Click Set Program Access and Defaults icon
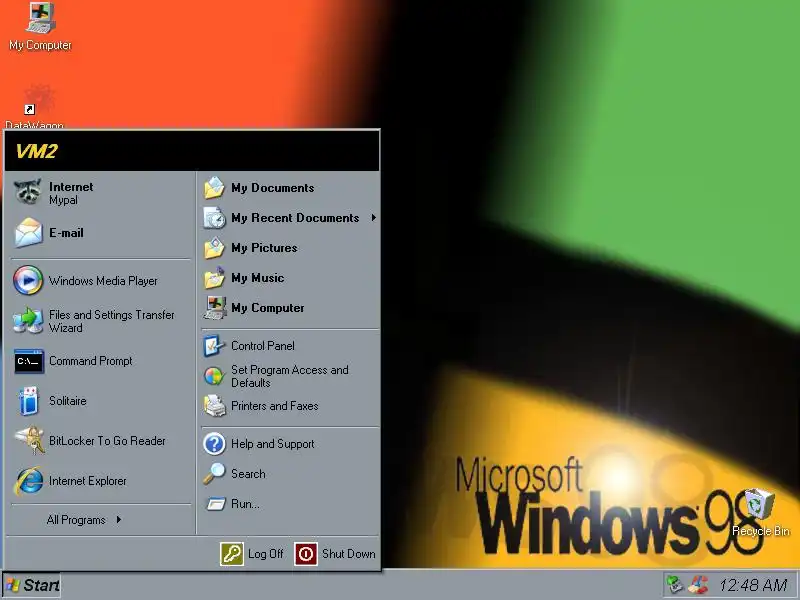Viewport: 800px width, 600px height. pos(214,377)
